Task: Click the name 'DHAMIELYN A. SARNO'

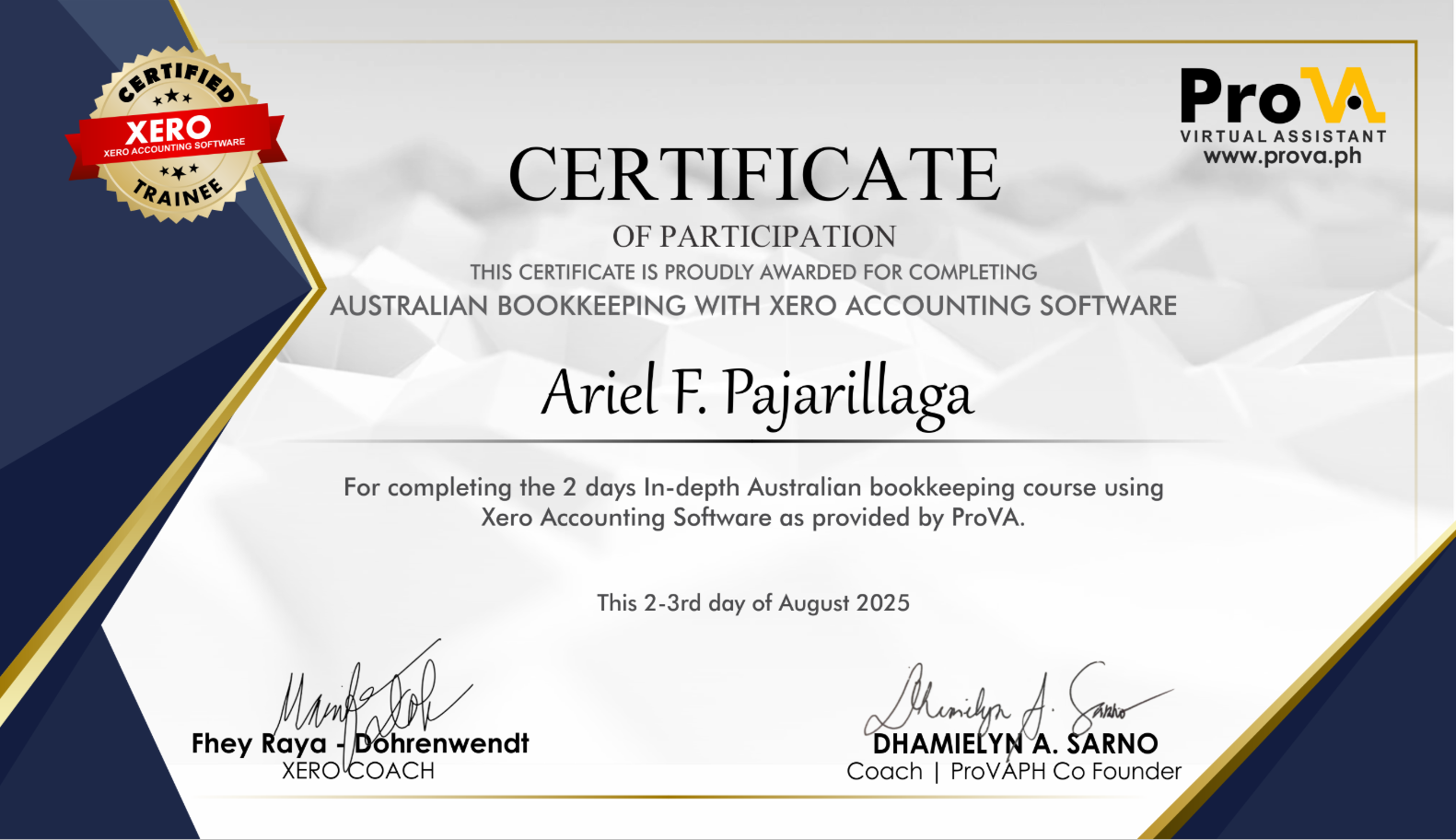Action: 1015,744
